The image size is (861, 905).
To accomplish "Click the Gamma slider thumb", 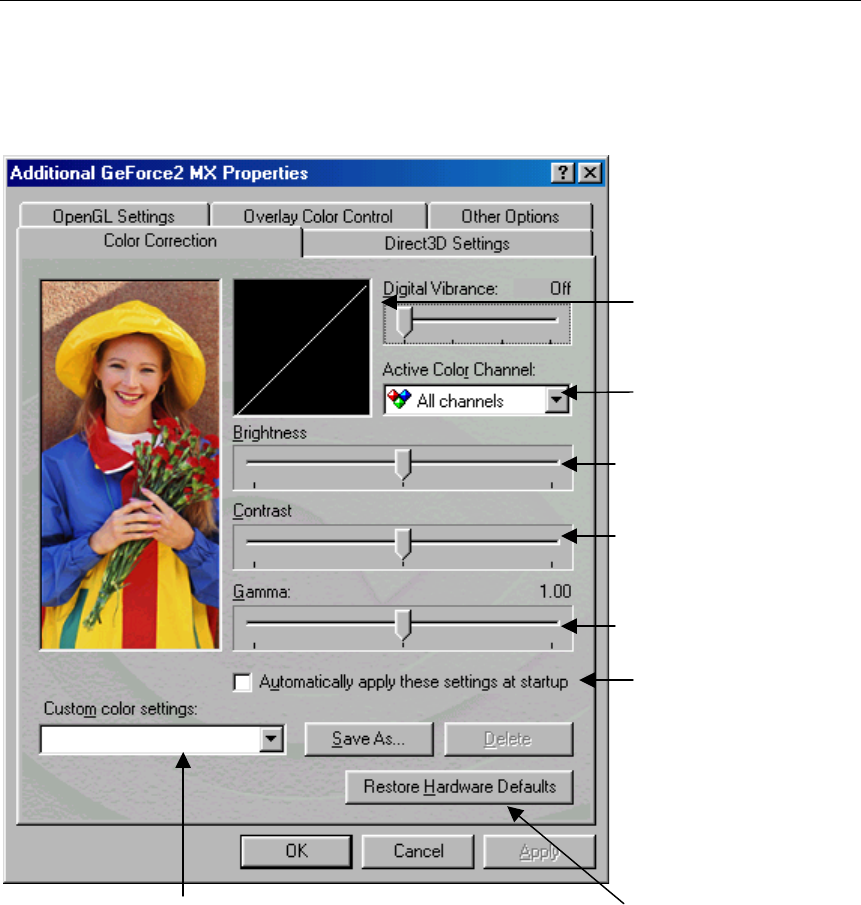I will (403, 625).
